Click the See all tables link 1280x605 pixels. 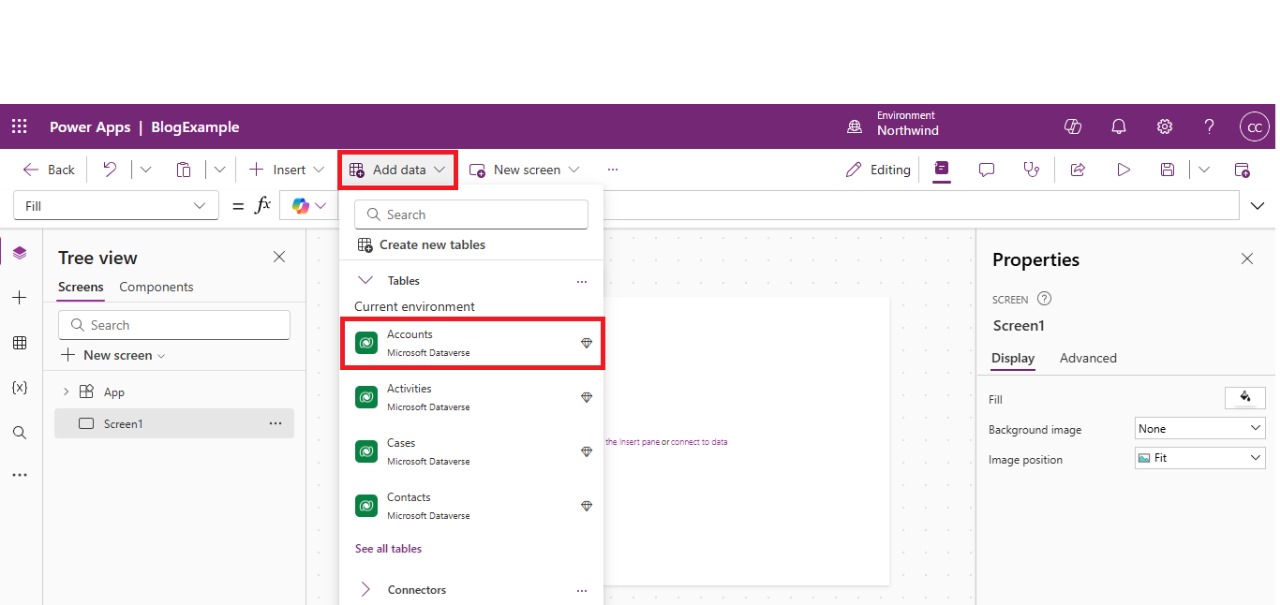pos(388,549)
